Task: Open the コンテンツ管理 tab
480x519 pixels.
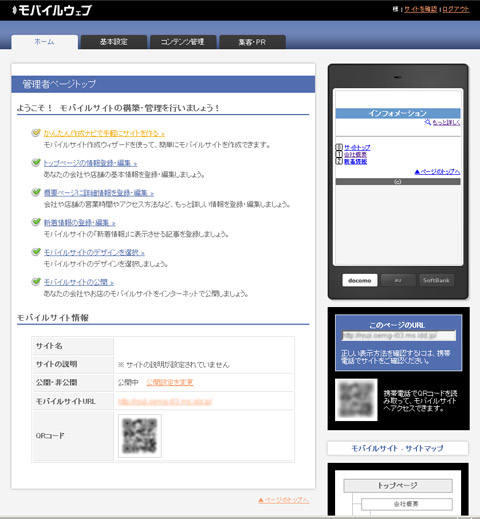Action: tap(183, 42)
